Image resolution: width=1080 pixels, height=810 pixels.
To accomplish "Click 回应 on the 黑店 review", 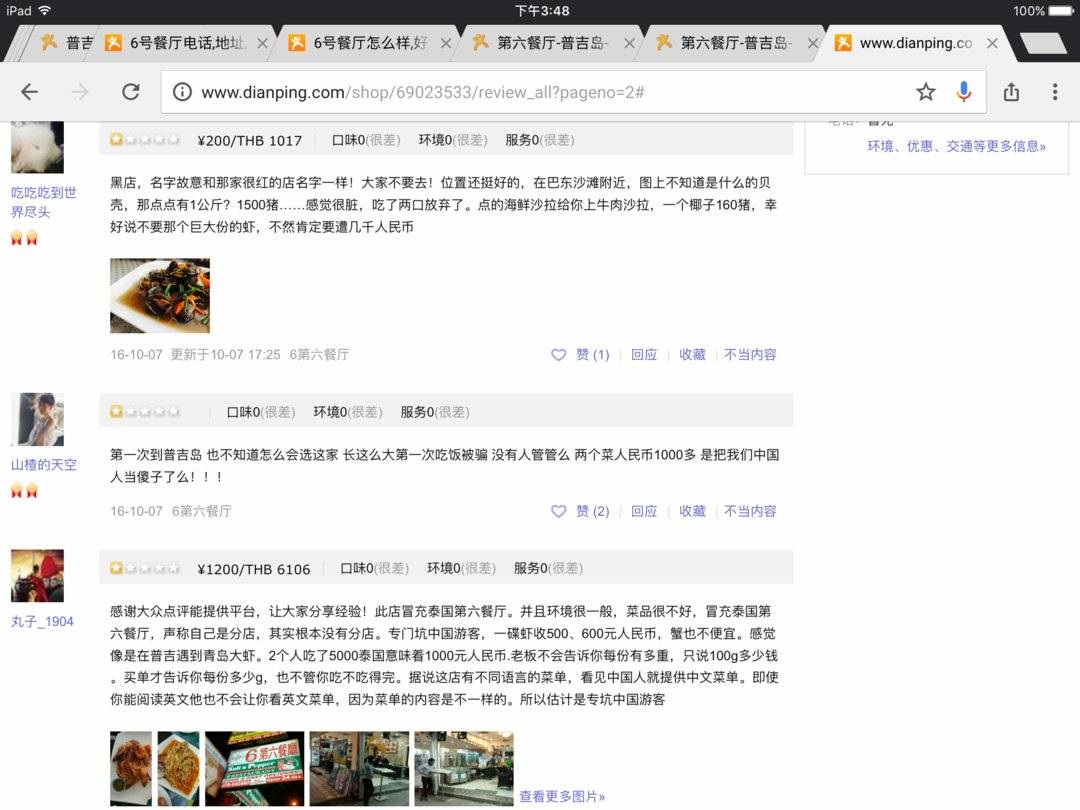I will [x=644, y=355].
